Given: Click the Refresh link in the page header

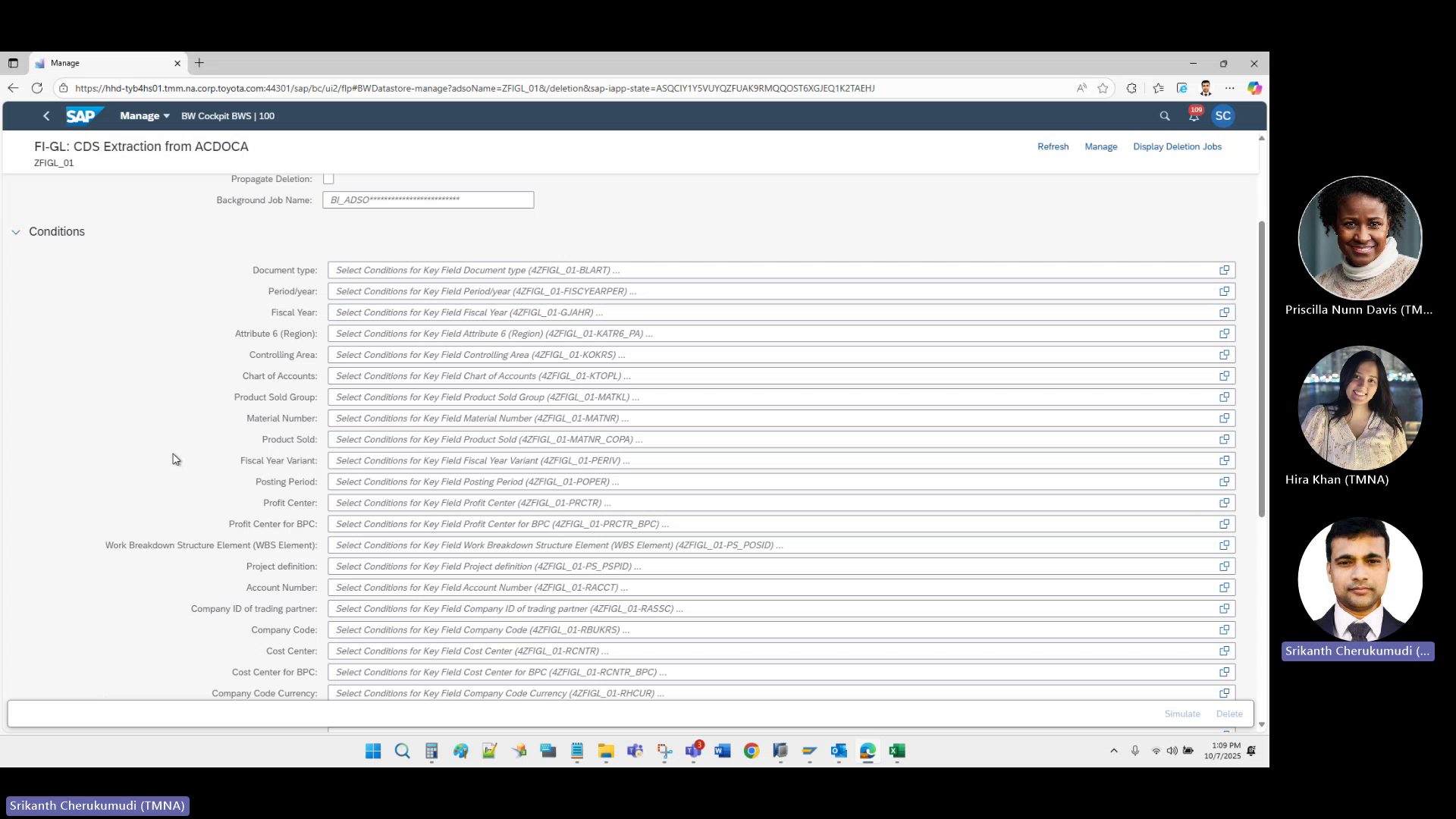Looking at the screenshot, I should 1053,146.
